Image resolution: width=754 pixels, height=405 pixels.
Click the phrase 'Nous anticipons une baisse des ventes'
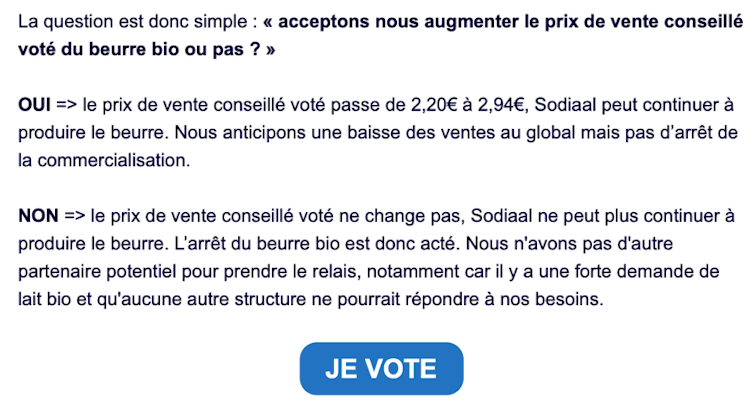point(335,133)
